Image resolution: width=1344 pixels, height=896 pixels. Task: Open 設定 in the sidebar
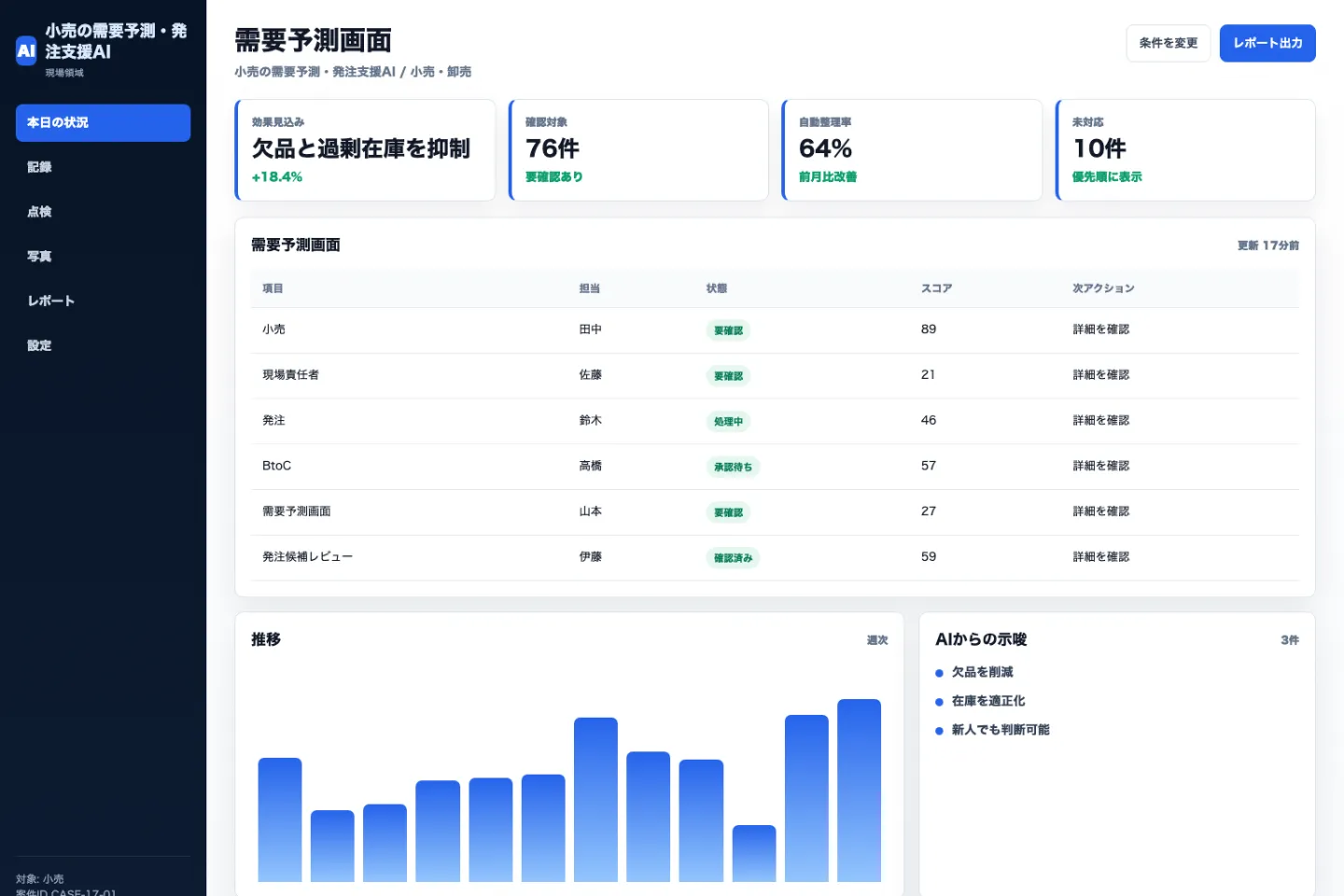(x=103, y=345)
